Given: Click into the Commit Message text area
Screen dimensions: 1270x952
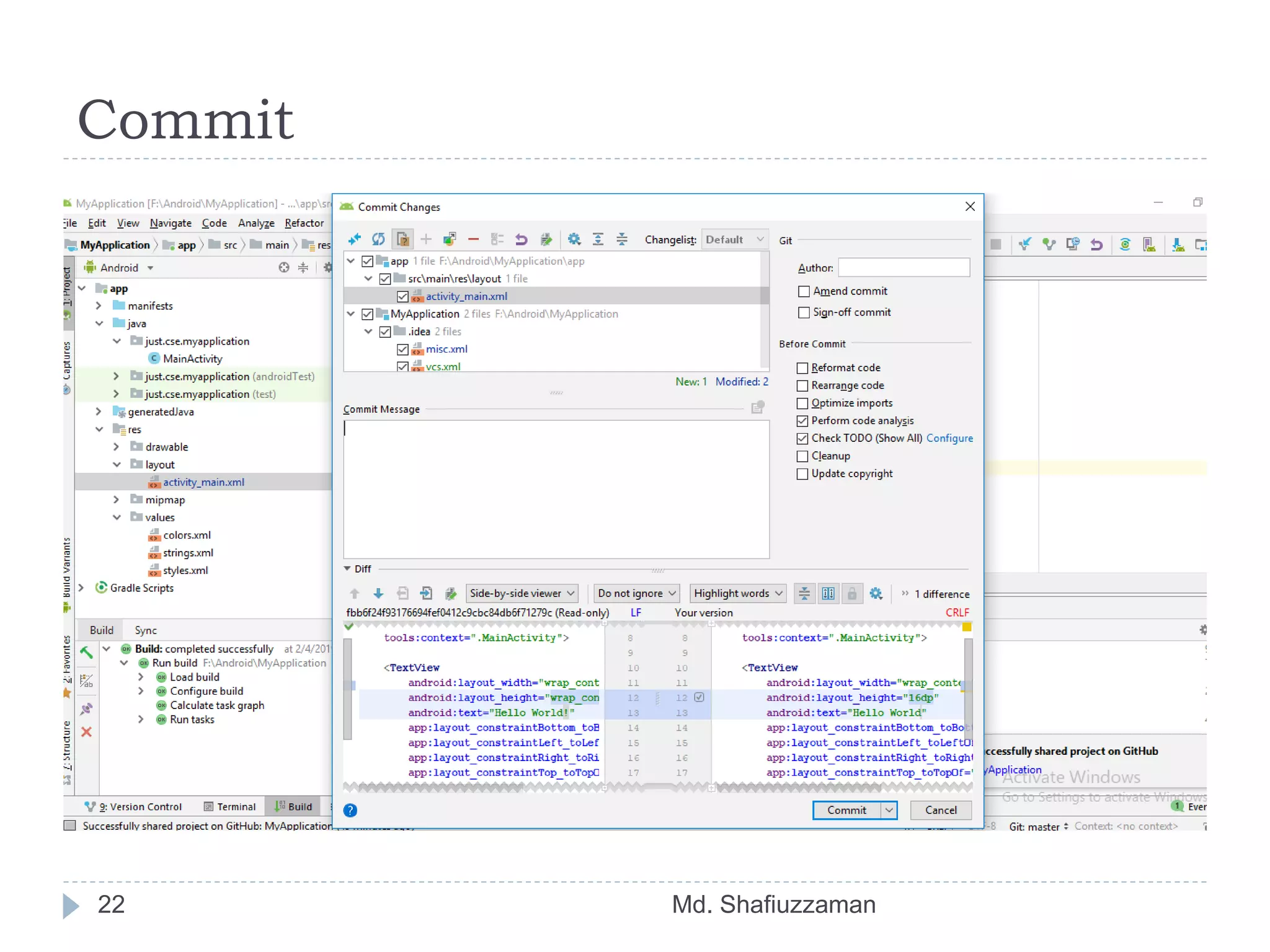Looking at the screenshot, I should tap(556, 490).
